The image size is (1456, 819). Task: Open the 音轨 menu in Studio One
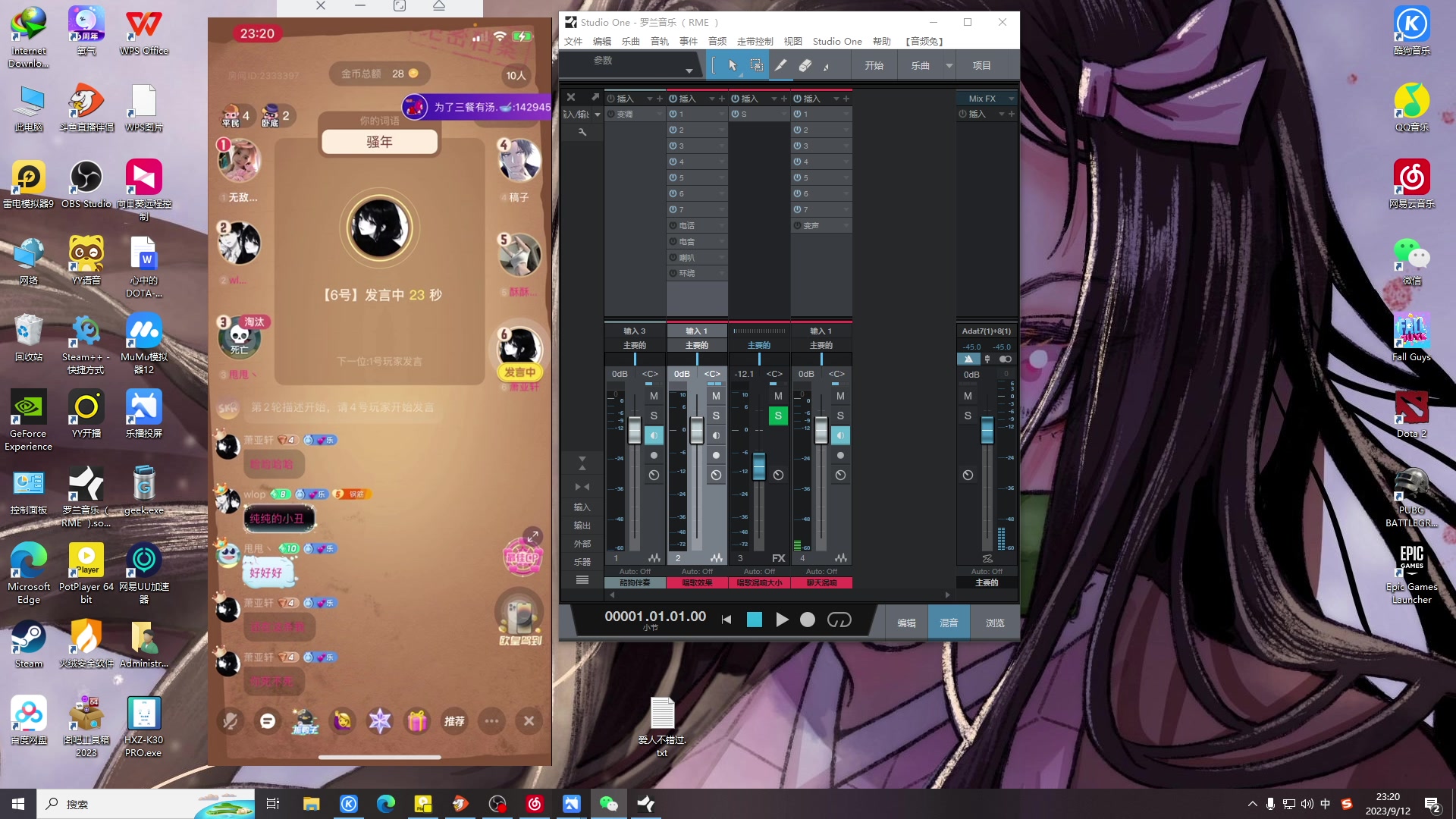coord(660,42)
